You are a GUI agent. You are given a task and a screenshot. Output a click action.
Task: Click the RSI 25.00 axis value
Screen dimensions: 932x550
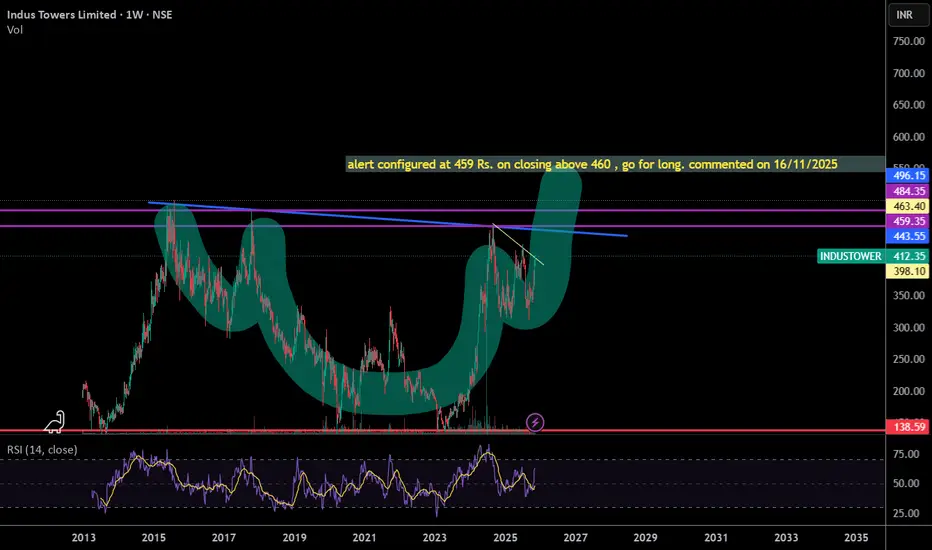coord(906,513)
